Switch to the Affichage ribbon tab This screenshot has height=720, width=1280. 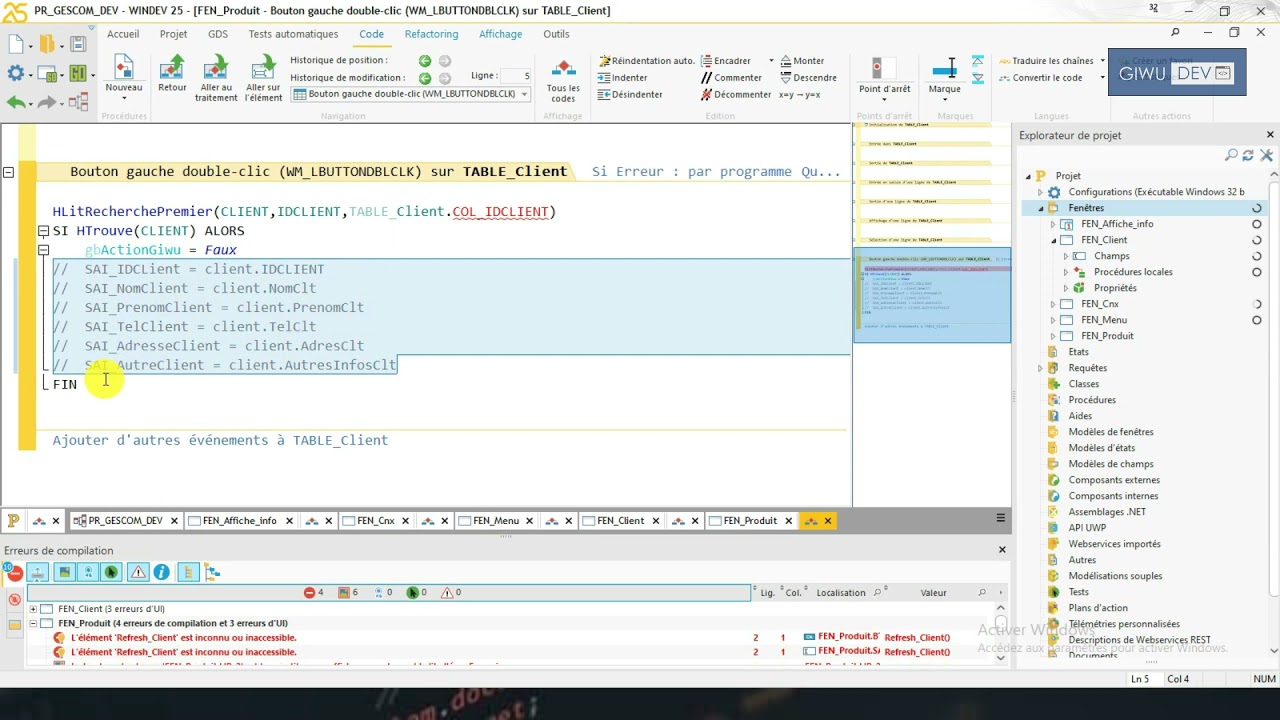click(500, 34)
